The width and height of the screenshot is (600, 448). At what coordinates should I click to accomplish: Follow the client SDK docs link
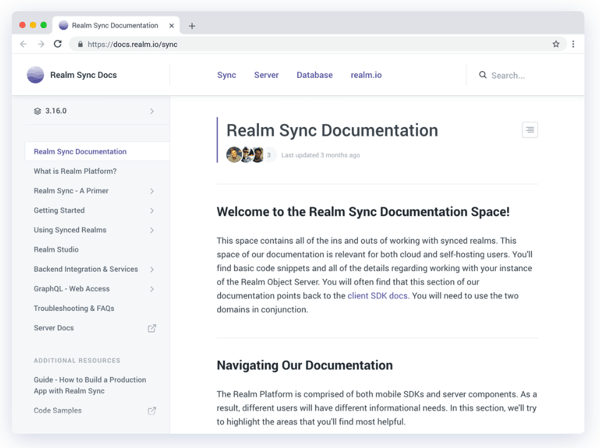(x=377, y=296)
